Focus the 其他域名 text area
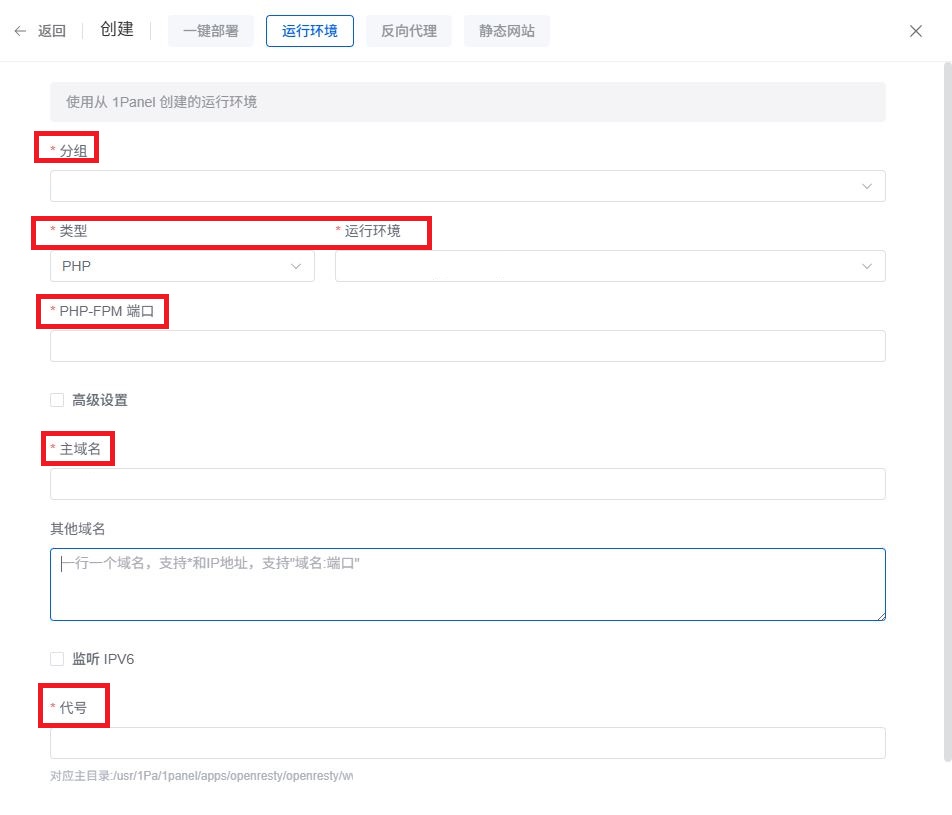This screenshot has height=815, width=952. click(468, 584)
